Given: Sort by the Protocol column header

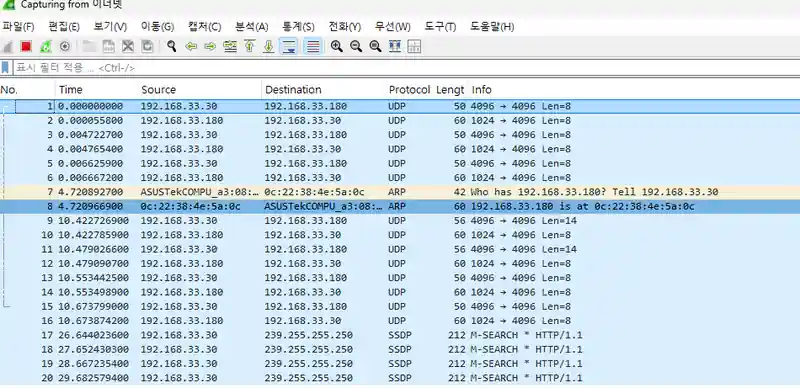Looking at the screenshot, I should pyautogui.click(x=409, y=90).
